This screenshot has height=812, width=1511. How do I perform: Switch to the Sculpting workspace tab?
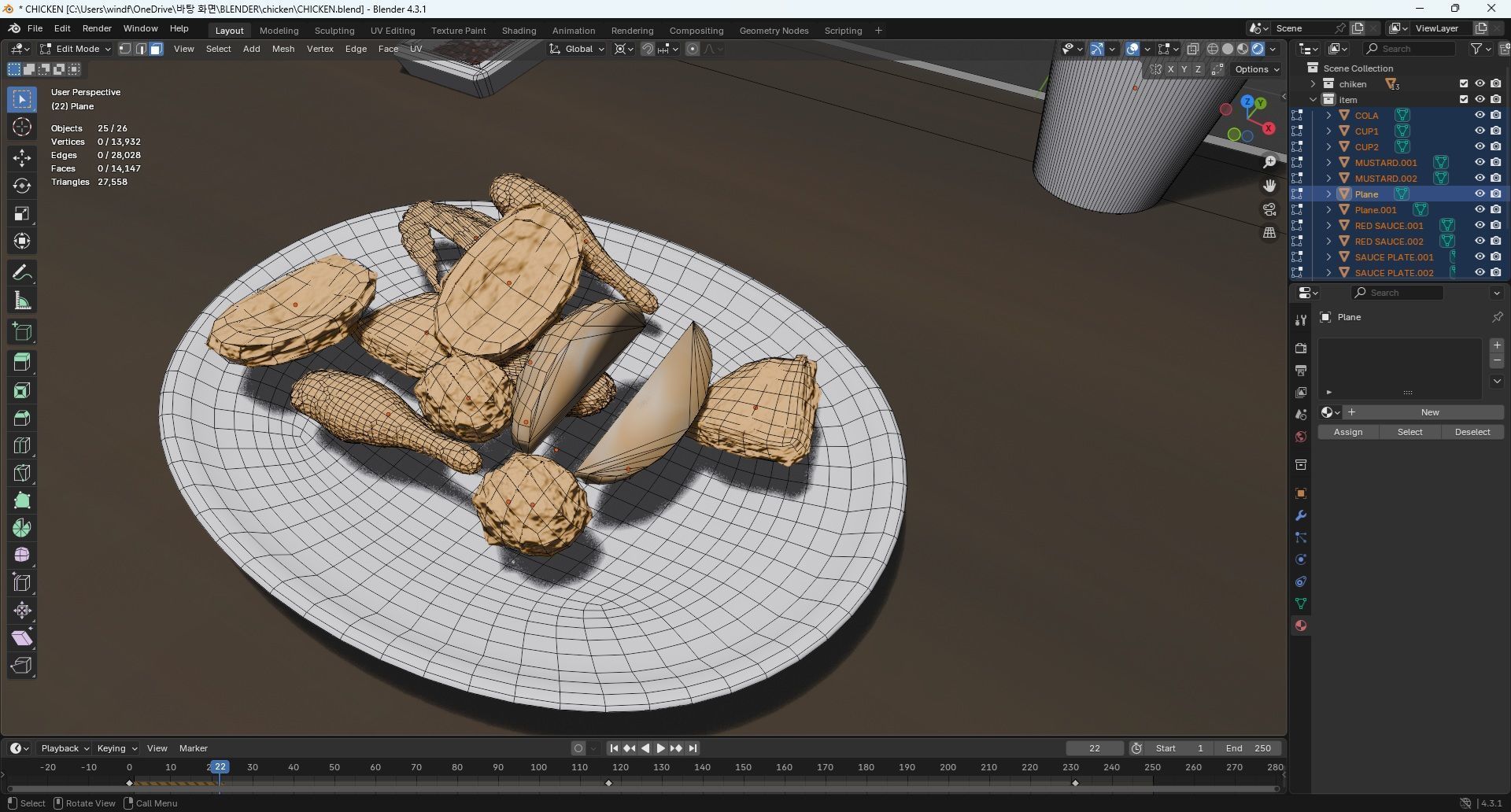click(x=334, y=31)
